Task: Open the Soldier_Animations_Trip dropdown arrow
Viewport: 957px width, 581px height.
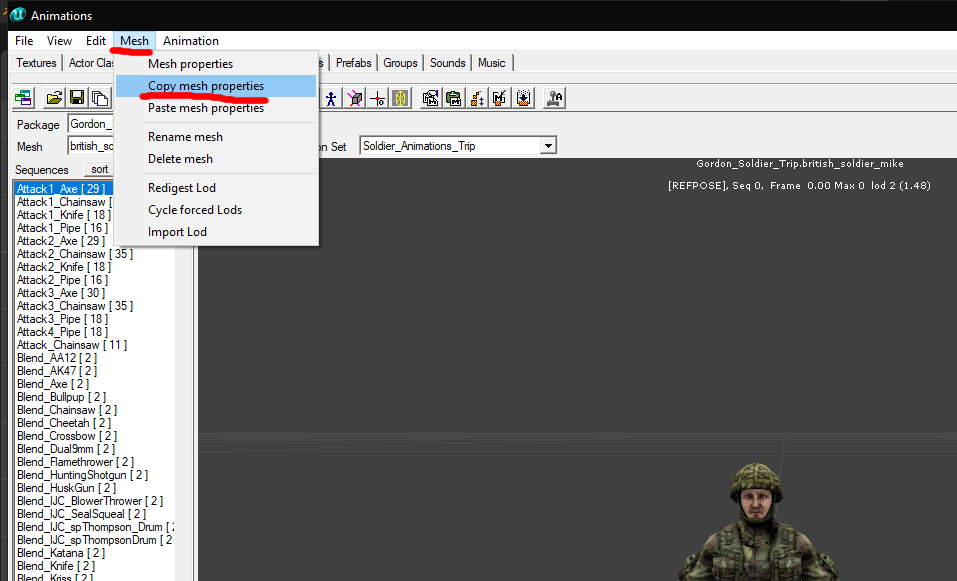Action: [x=548, y=146]
